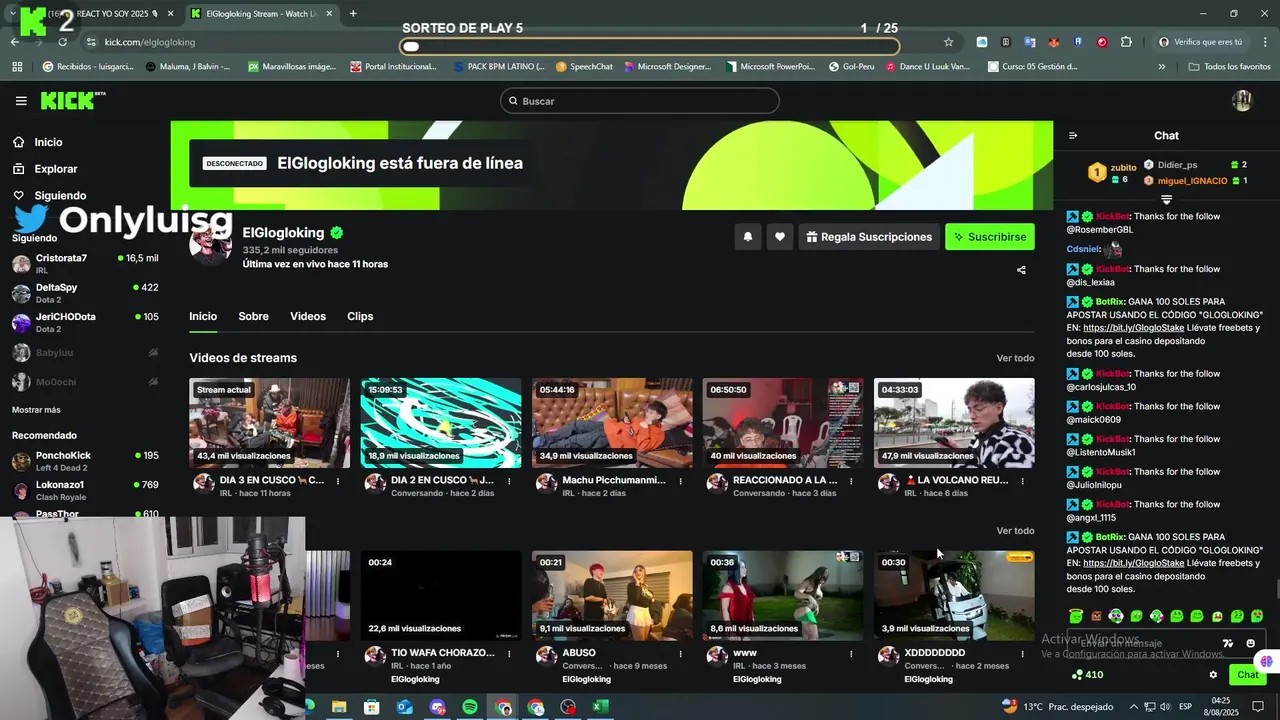The height and width of the screenshot is (720, 1280).
Task: Click the Suscribirse button
Action: pos(990,237)
